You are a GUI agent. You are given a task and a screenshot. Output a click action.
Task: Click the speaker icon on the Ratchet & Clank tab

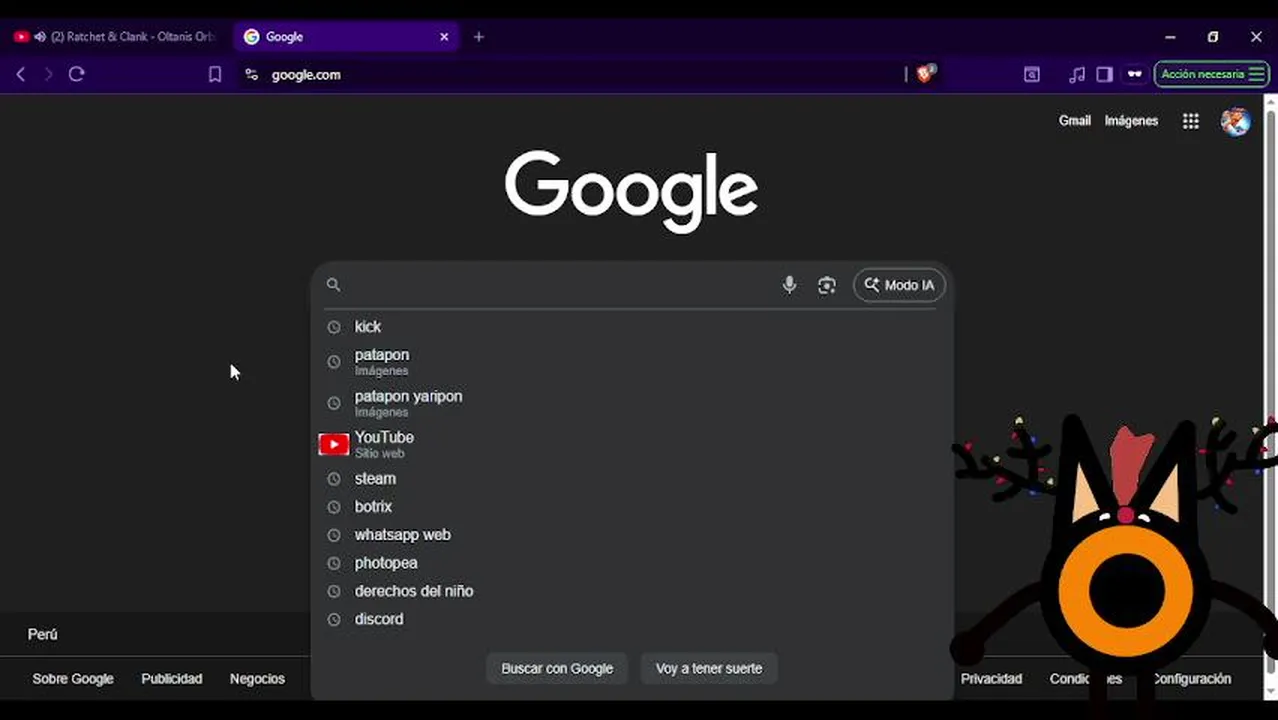pyautogui.click(x=40, y=37)
